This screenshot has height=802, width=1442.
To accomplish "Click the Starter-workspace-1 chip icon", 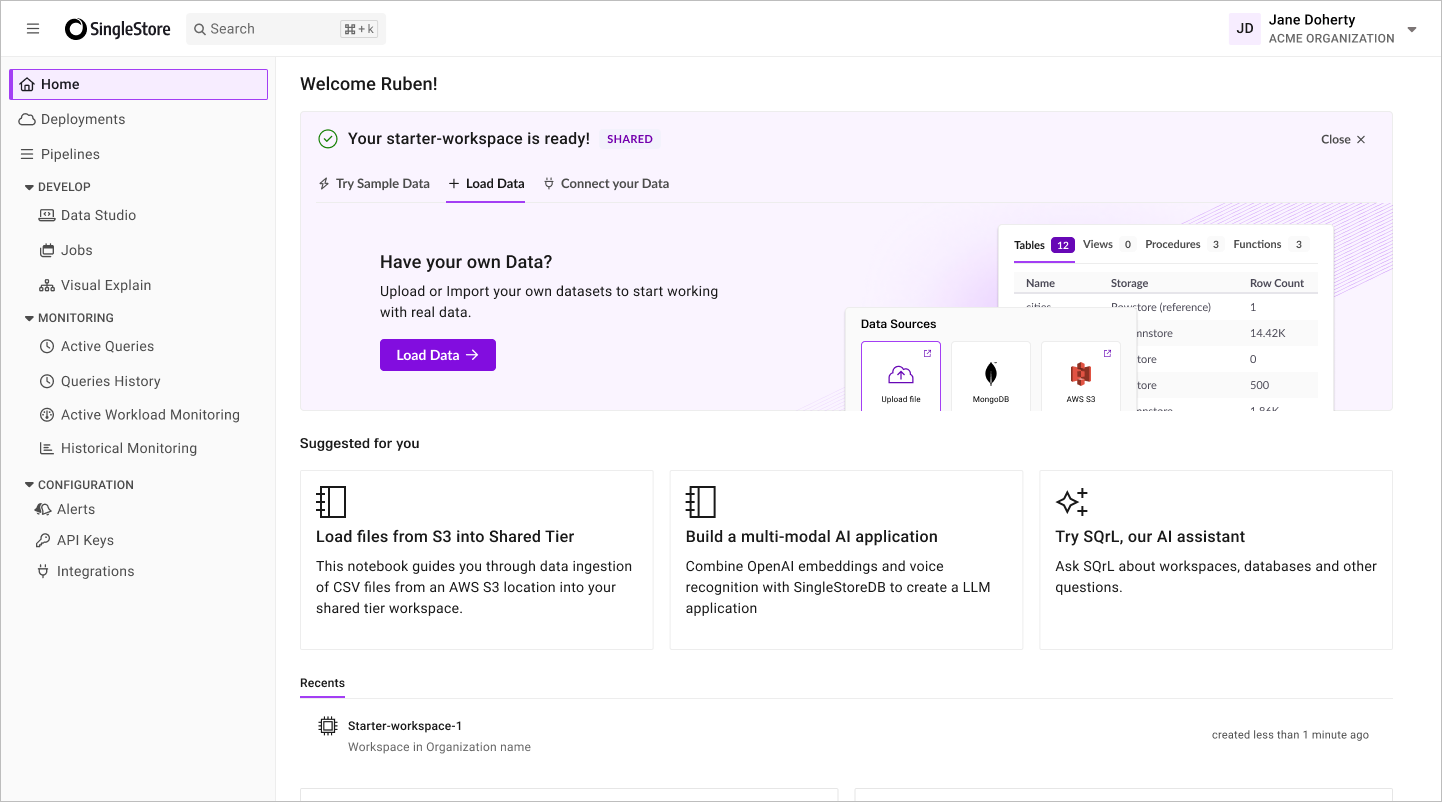I will (327, 726).
